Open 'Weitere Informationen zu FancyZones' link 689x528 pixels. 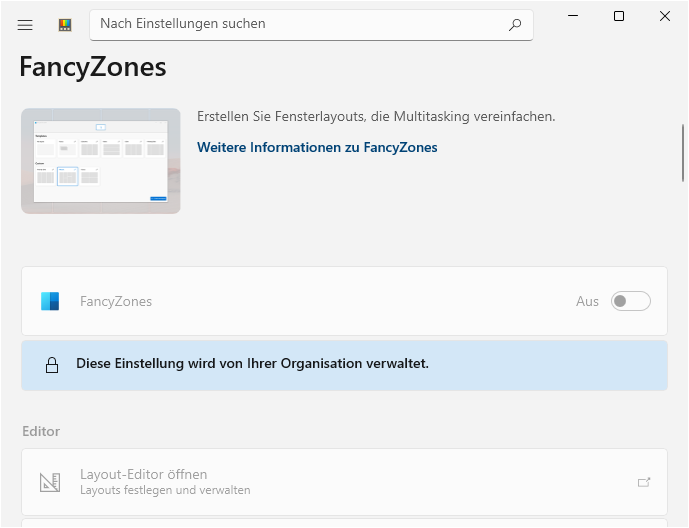317,147
